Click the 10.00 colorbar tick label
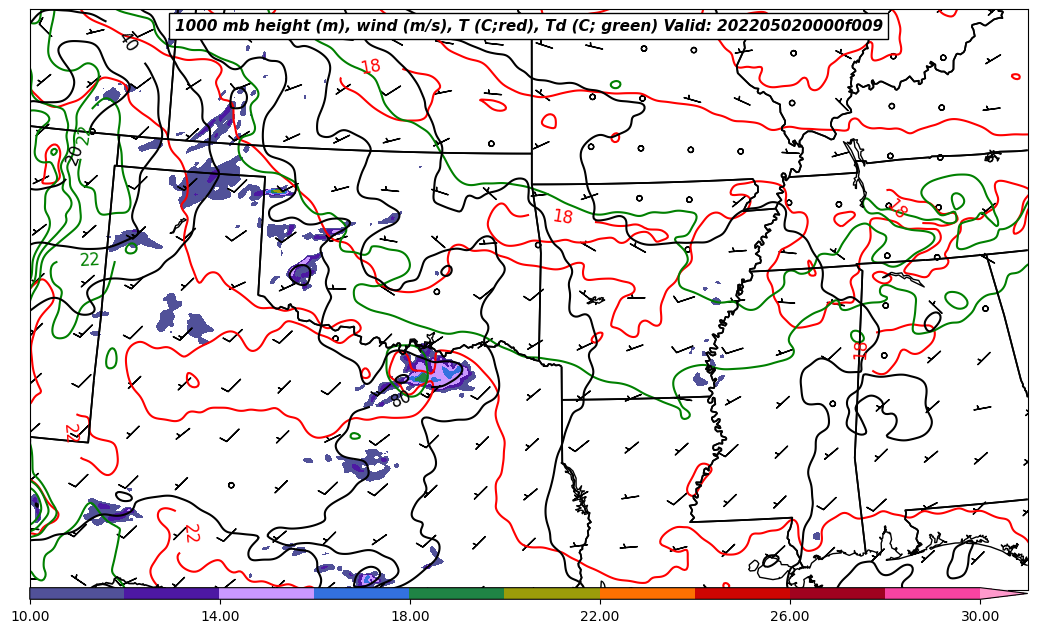Screen dimensions: 1037x633 (x=30, y=616)
